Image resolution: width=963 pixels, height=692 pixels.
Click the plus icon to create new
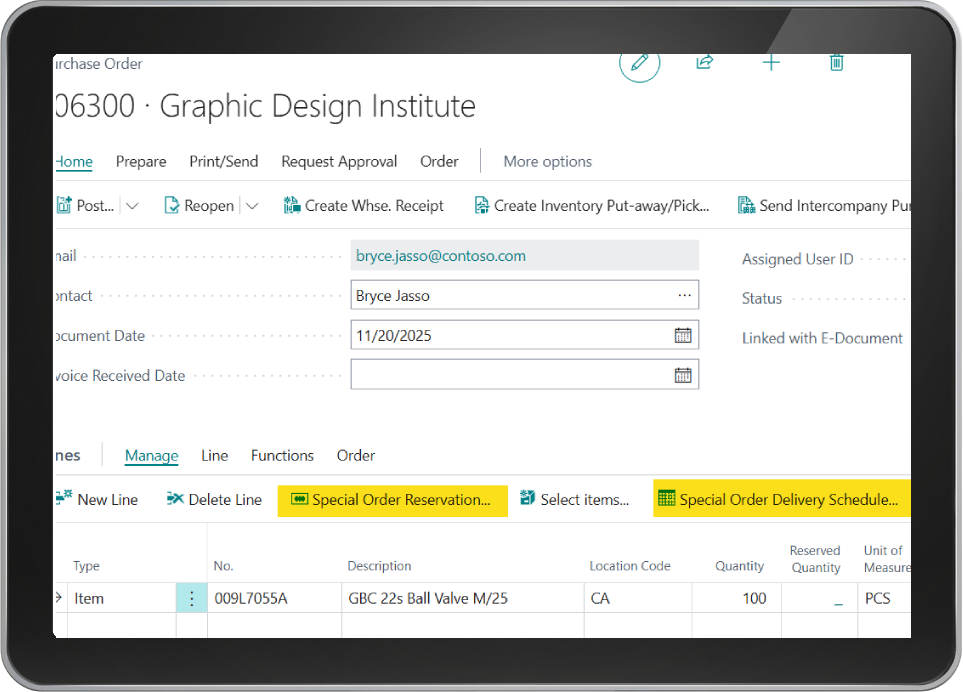click(771, 62)
